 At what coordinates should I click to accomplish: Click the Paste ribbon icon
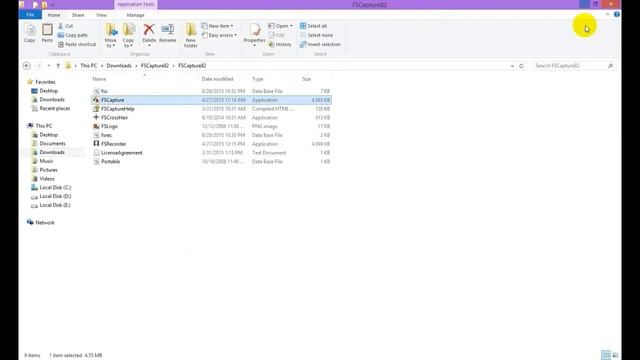(x=47, y=33)
